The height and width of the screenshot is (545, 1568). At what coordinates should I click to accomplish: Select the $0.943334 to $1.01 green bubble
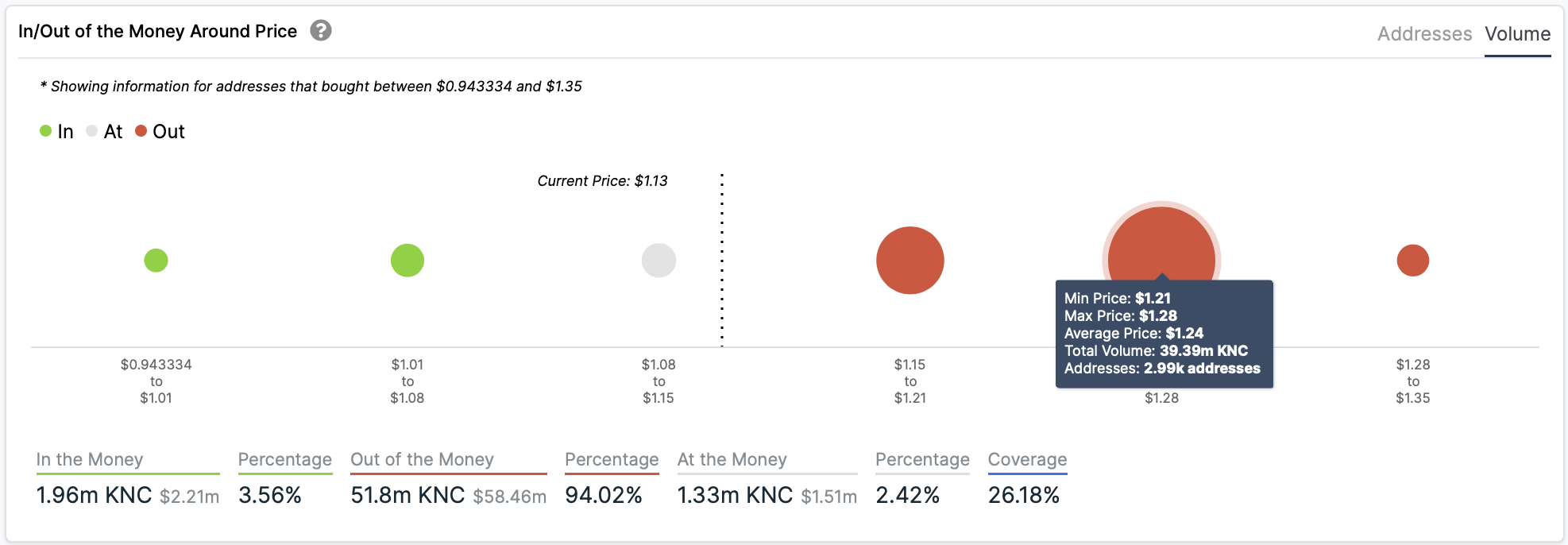pyautogui.click(x=156, y=261)
